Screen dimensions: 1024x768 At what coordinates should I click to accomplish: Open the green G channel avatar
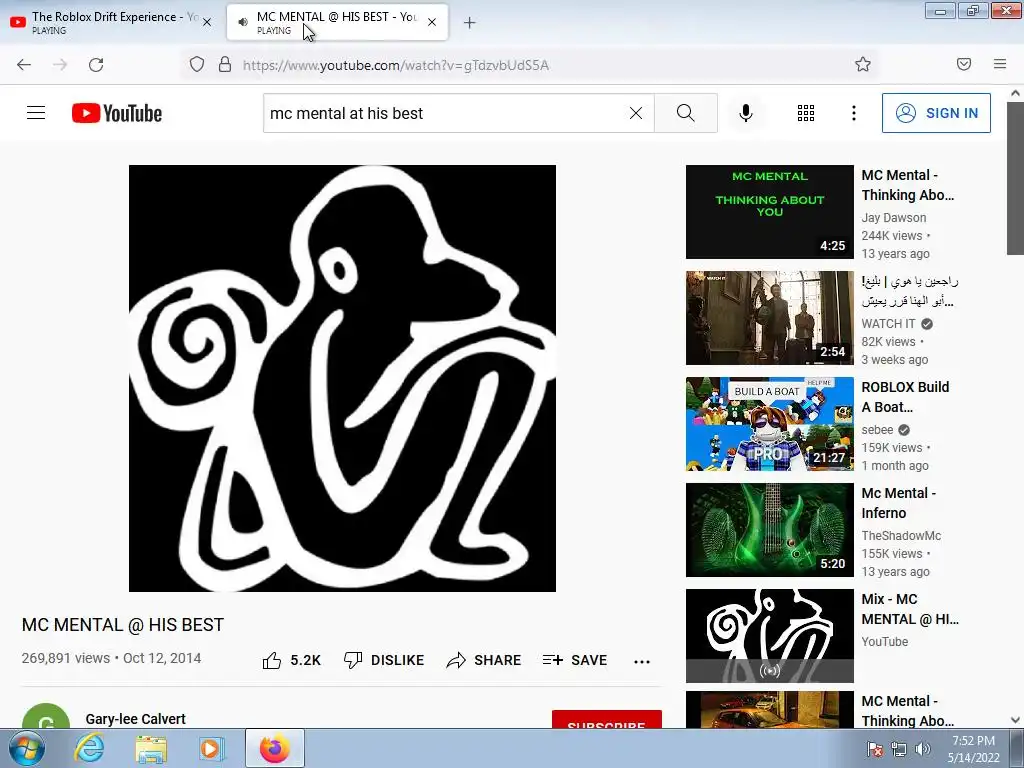pos(46,718)
